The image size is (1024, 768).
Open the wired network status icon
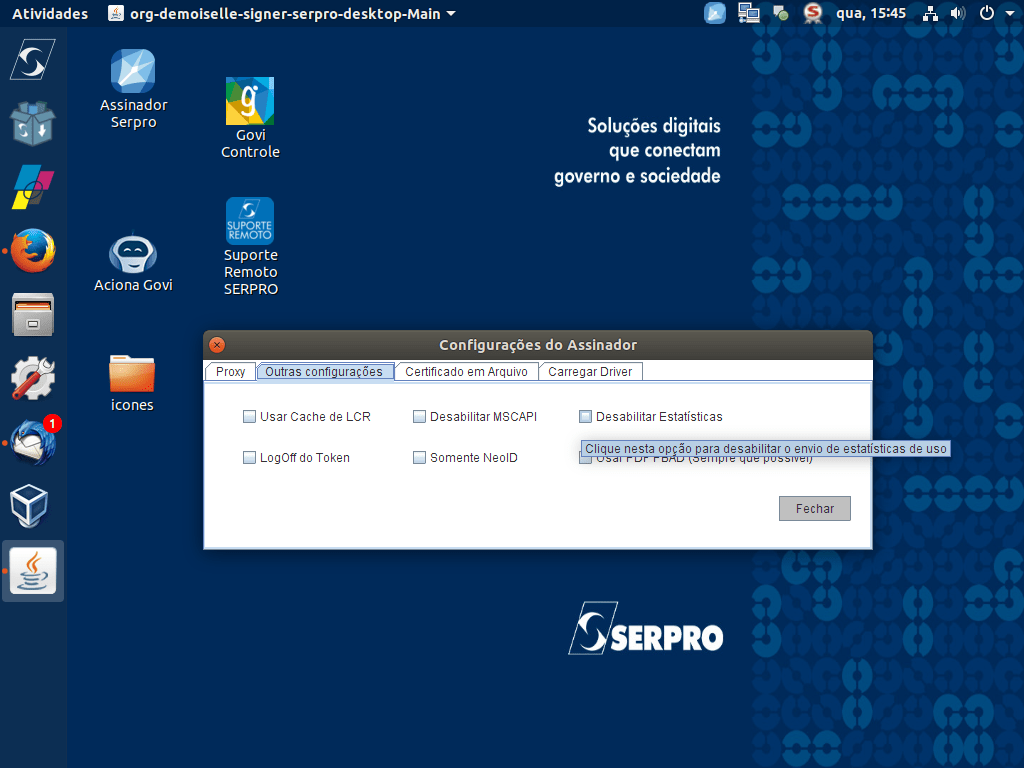point(930,14)
